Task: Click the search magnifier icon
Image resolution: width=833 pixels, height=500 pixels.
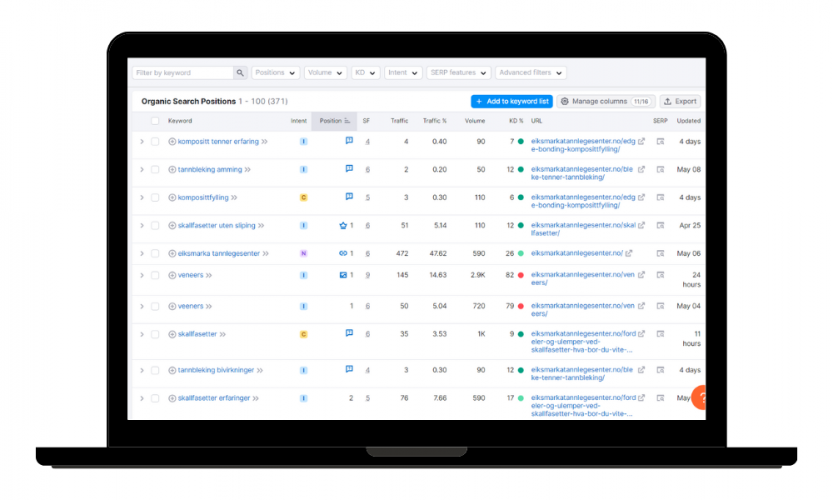Action: pos(240,73)
